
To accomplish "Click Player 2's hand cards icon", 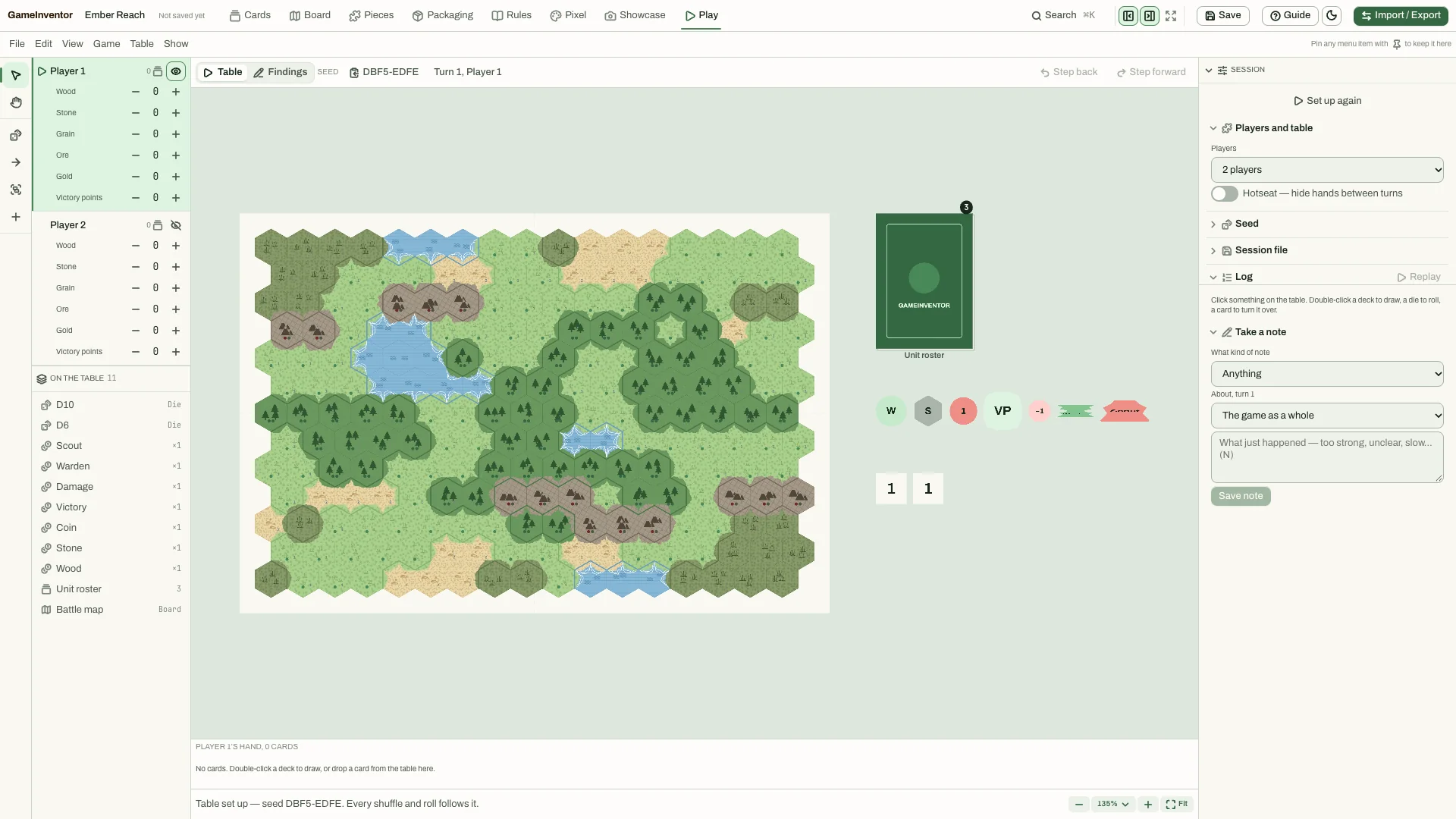I will 158,225.
